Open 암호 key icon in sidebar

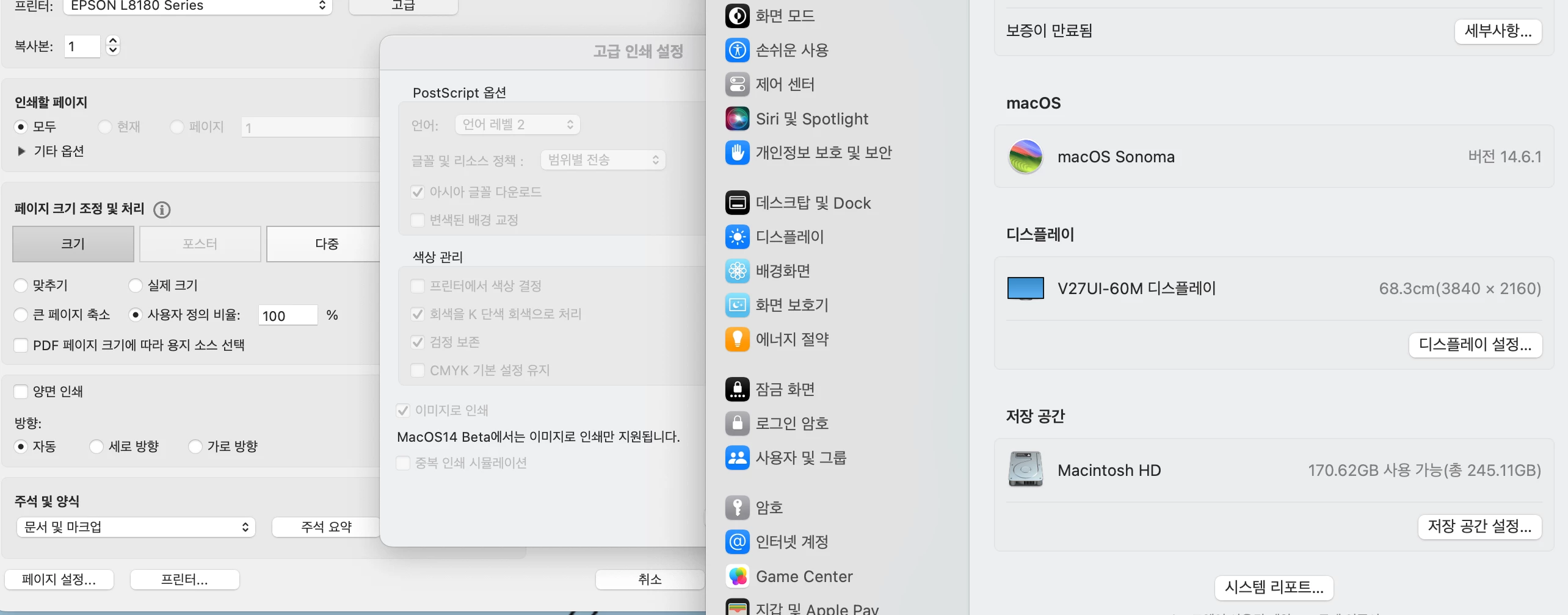tap(737, 508)
